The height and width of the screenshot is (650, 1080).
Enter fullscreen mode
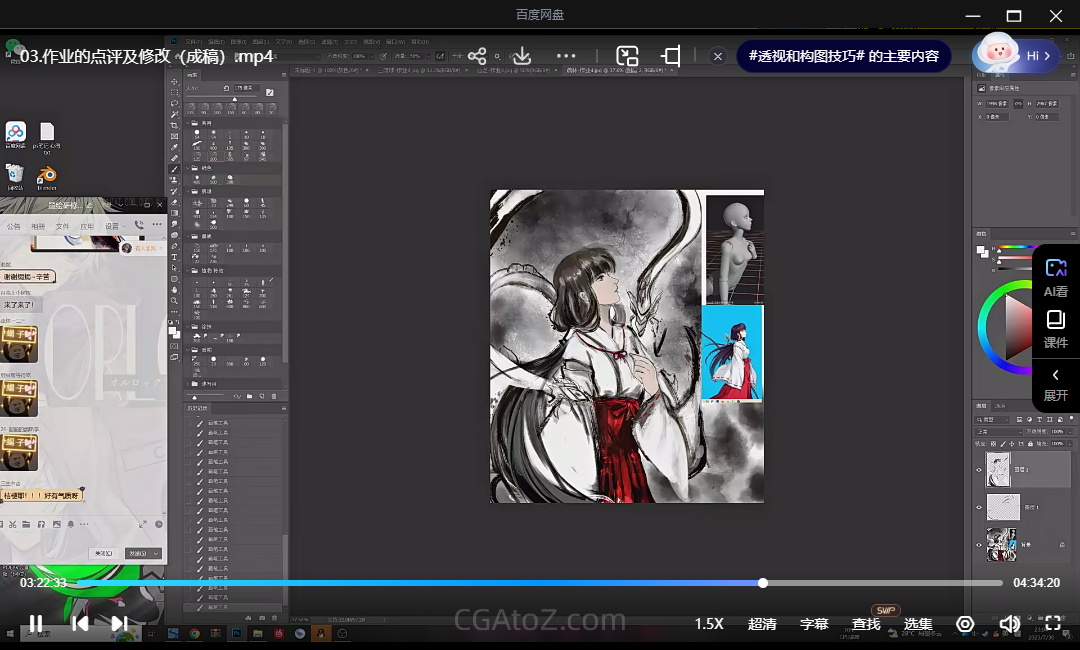pyautogui.click(x=1052, y=623)
